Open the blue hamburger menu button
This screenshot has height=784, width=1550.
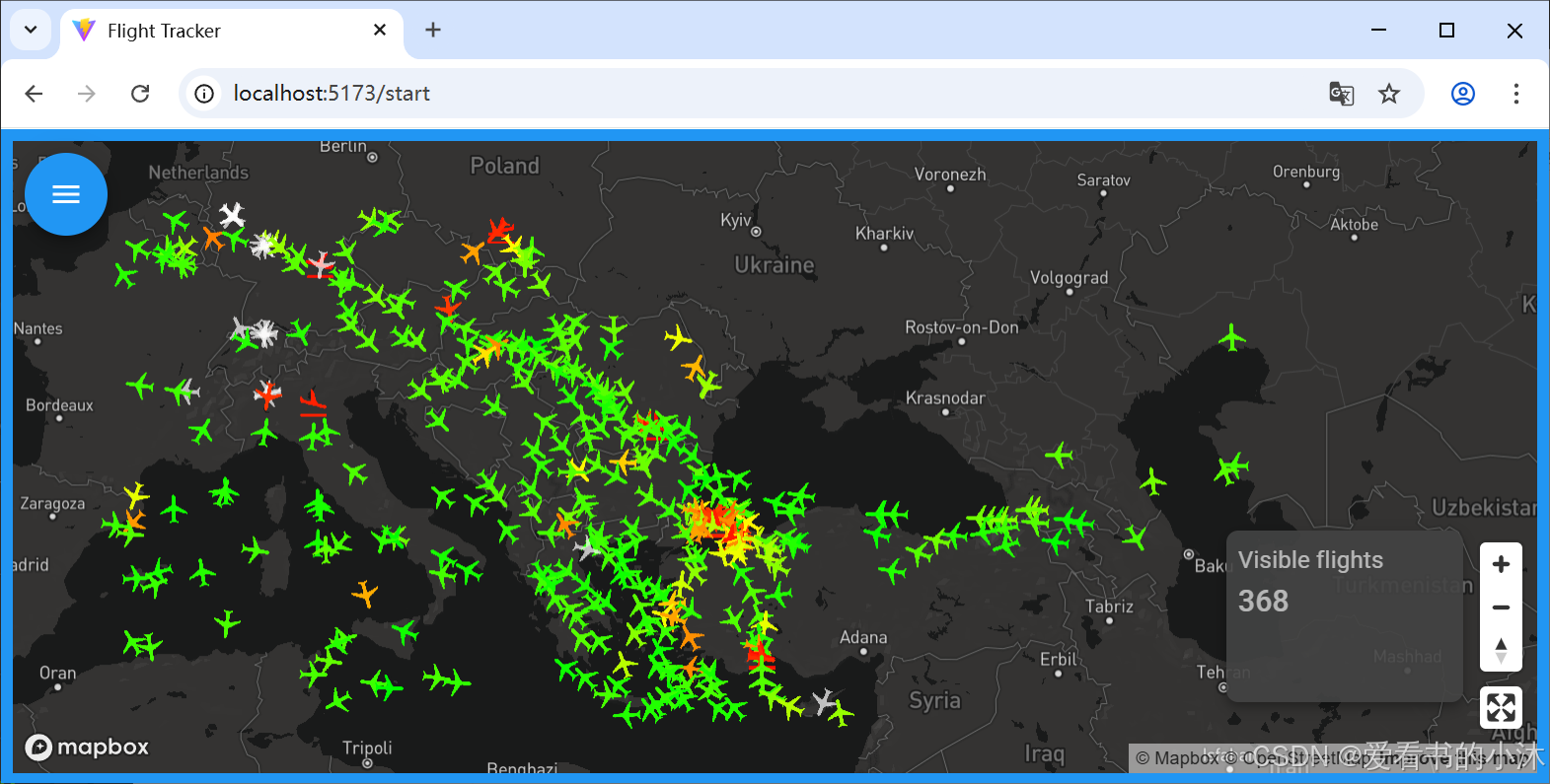(66, 194)
